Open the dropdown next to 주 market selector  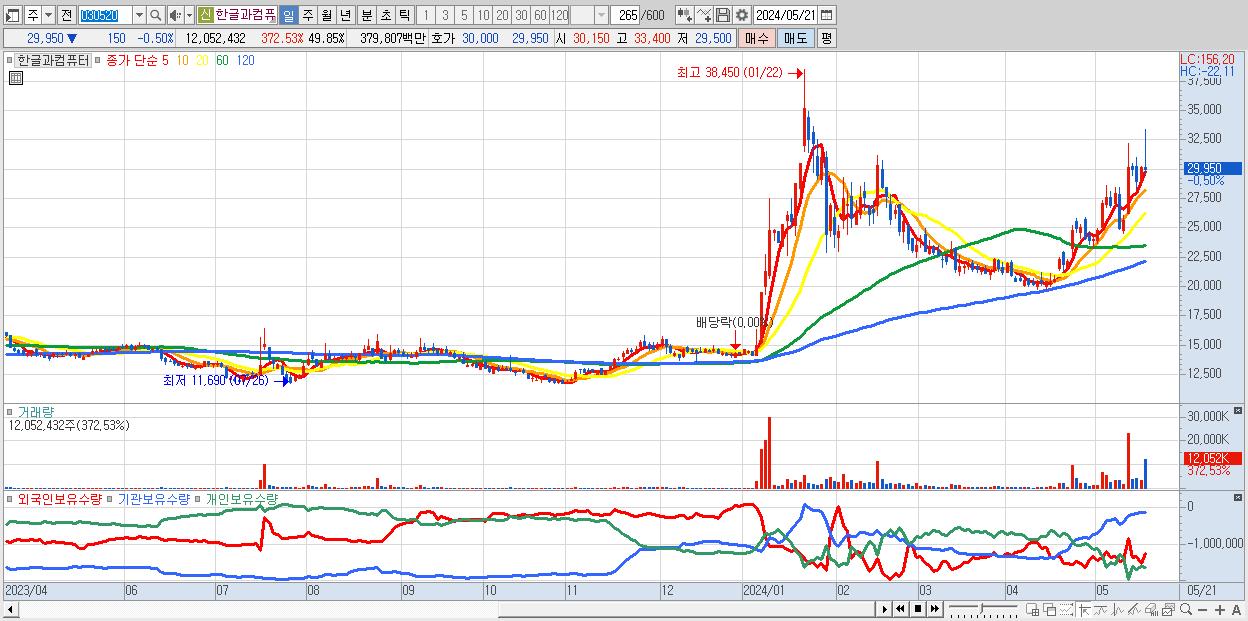click(x=48, y=15)
